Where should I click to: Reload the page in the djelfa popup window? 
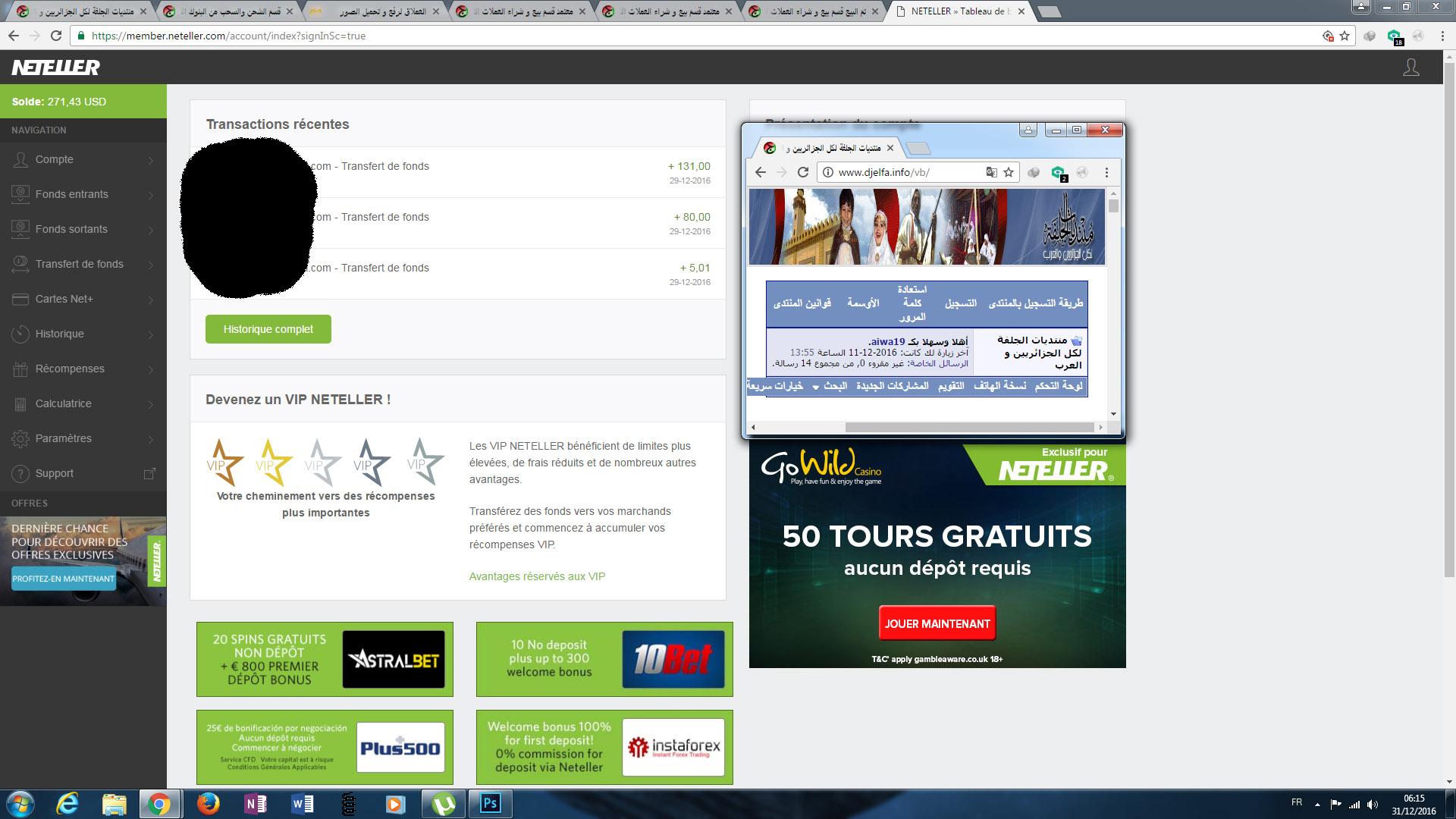click(x=803, y=172)
